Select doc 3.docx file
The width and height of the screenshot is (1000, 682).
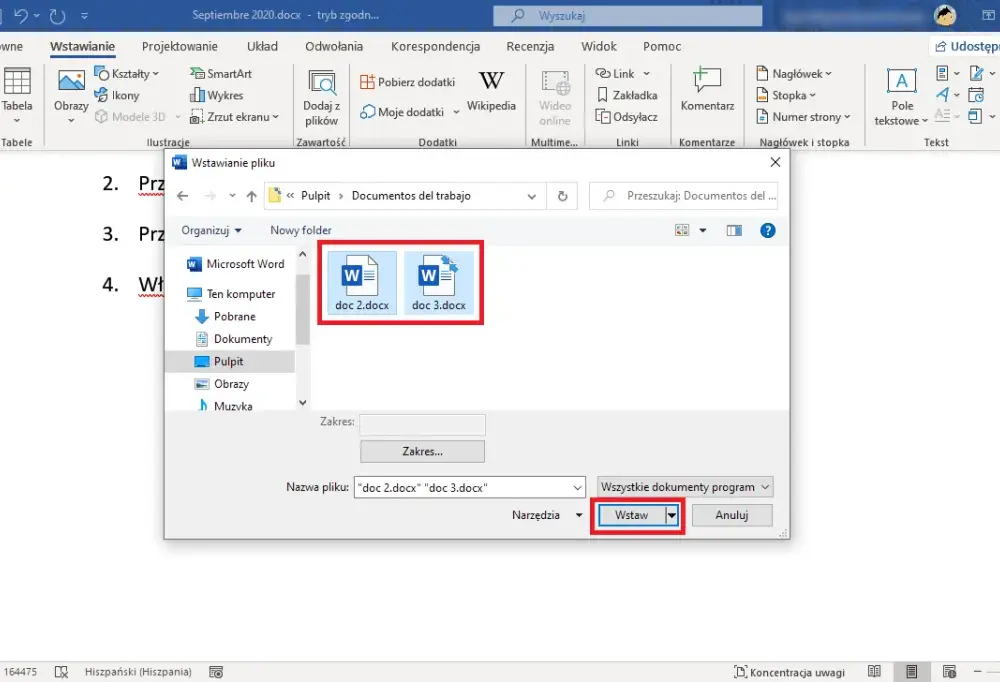click(439, 282)
